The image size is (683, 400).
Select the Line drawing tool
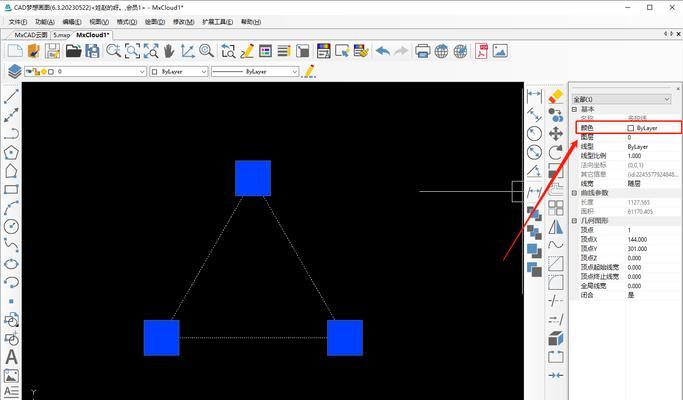11,96
